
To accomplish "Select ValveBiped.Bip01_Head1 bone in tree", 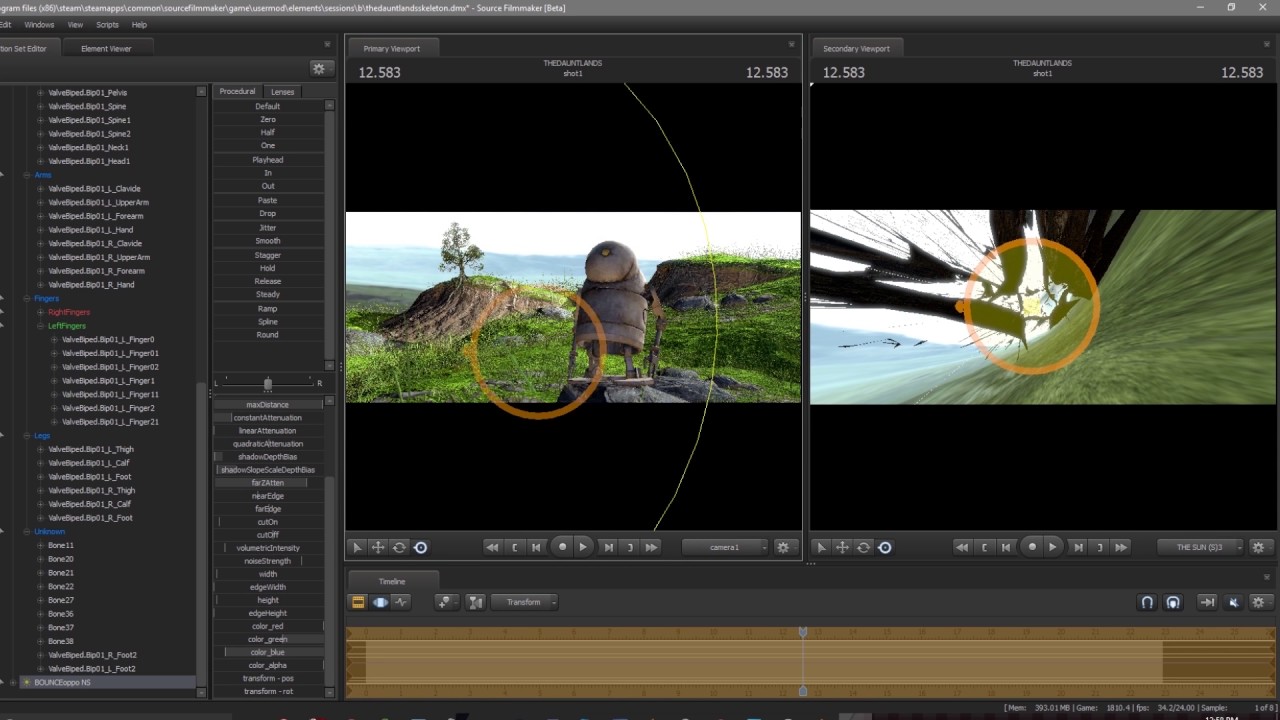I will [89, 161].
